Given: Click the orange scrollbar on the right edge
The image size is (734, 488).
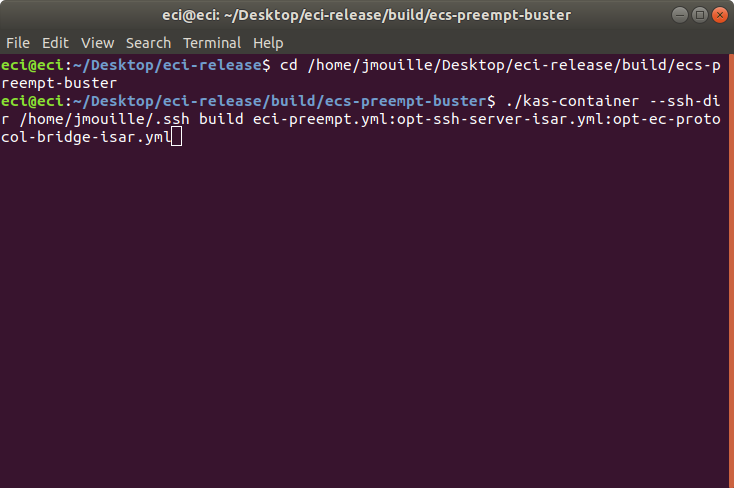Looking at the screenshot, I should click(x=731, y=271).
